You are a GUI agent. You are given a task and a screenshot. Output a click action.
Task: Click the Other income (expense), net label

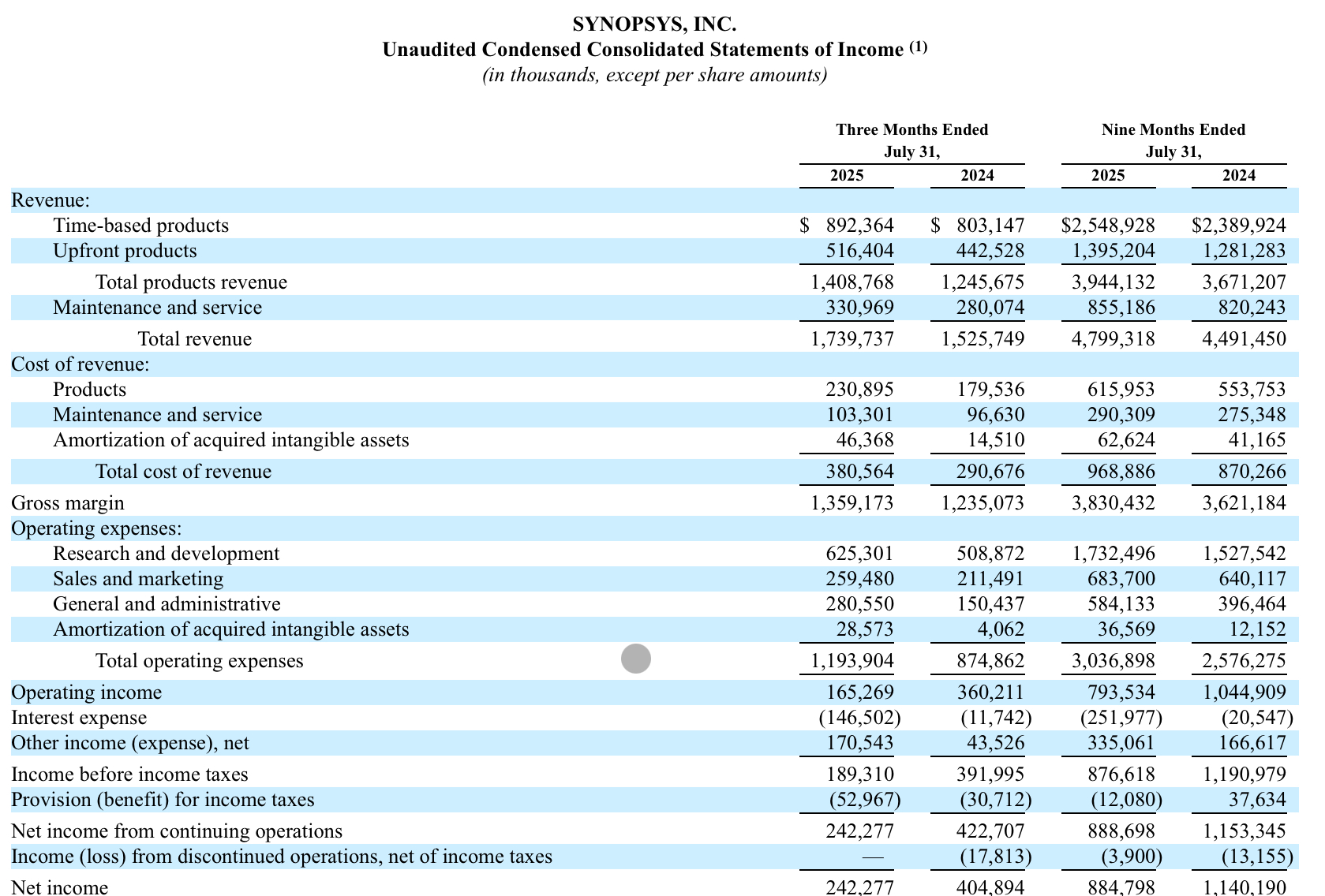[130, 743]
